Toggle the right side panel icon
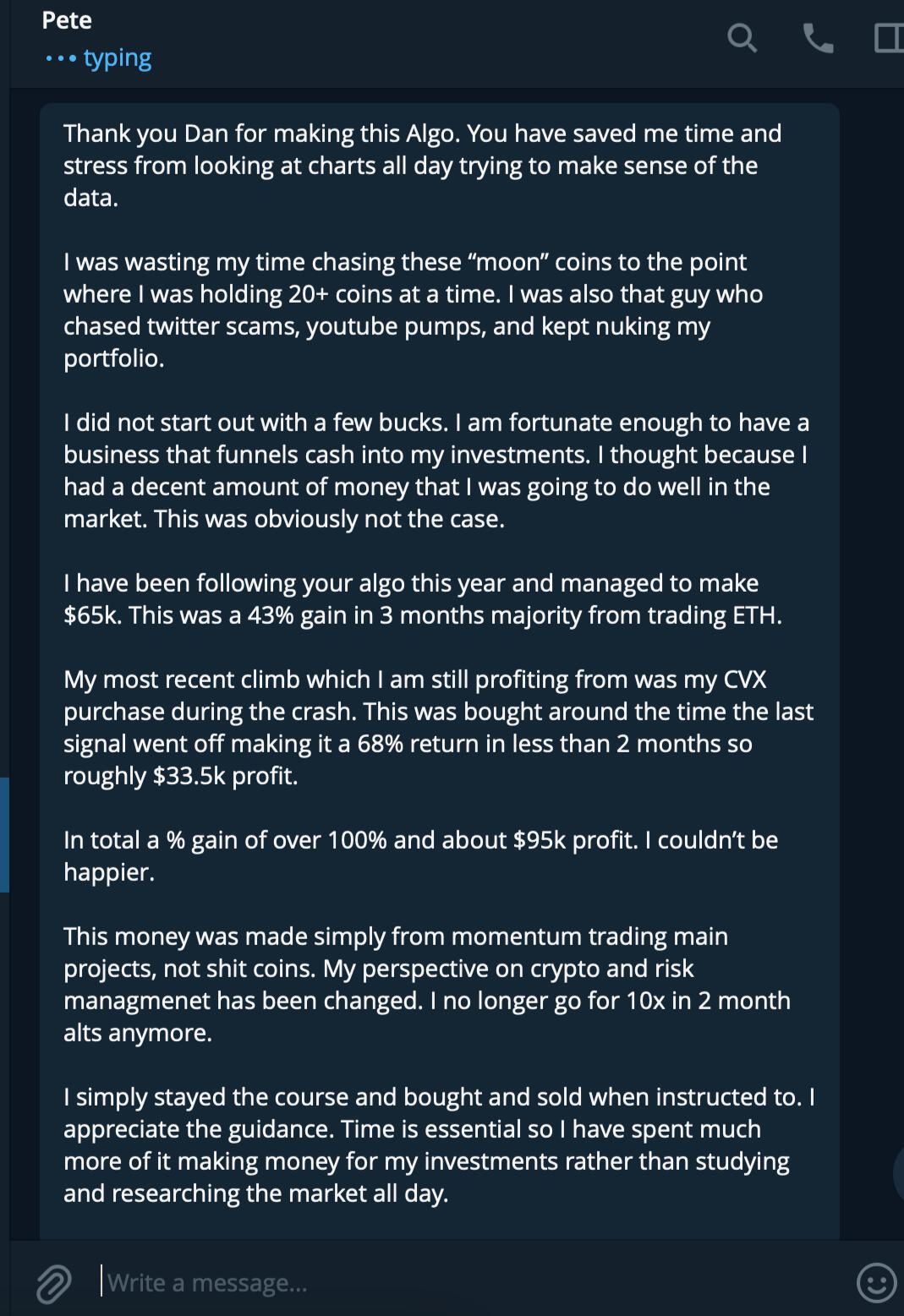The height and width of the screenshot is (1316, 904). pyautogui.click(x=888, y=38)
